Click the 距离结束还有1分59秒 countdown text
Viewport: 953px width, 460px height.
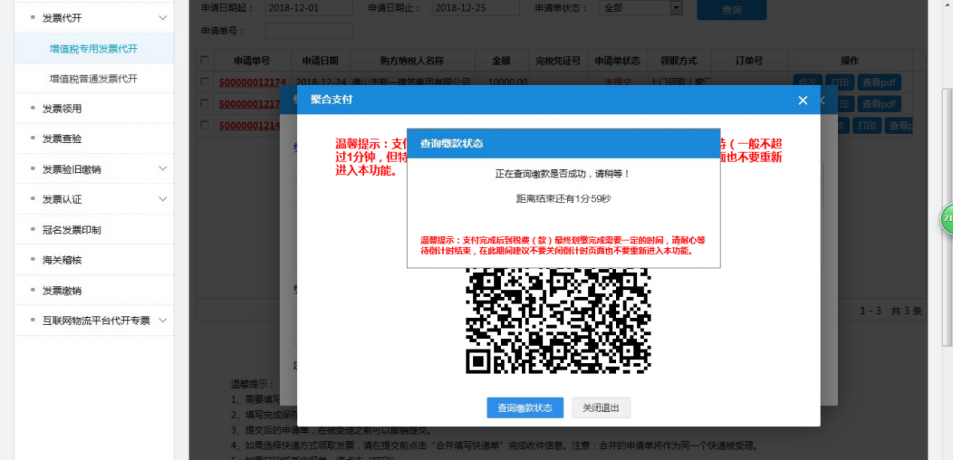pos(563,198)
